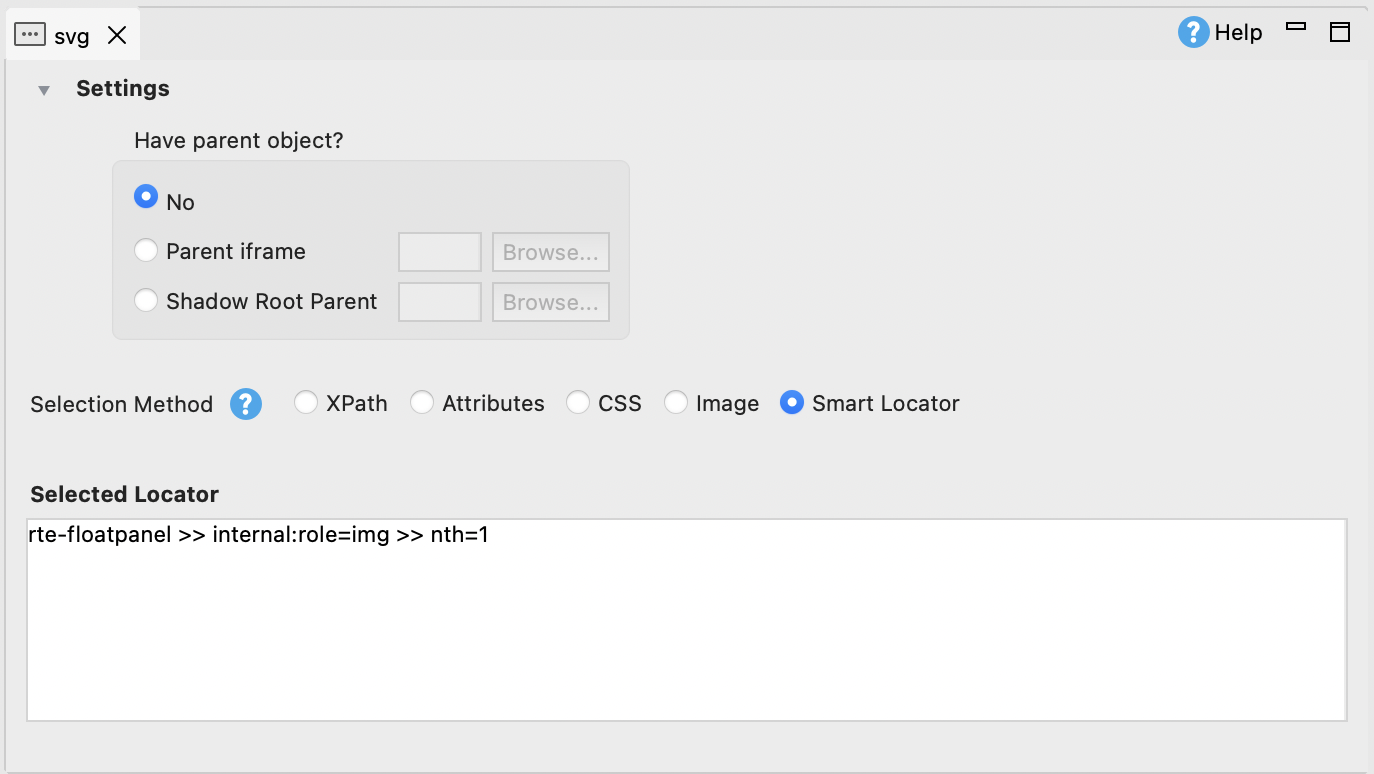Click the maximize panel icon top right

(1340, 32)
